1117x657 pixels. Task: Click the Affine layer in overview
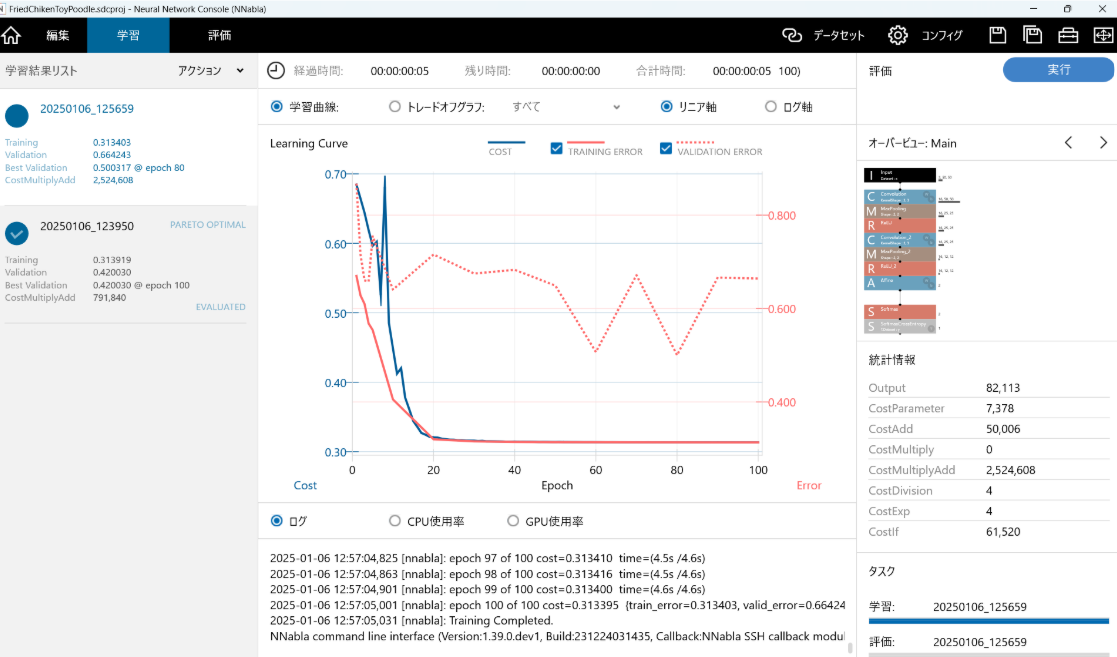tap(900, 283)
